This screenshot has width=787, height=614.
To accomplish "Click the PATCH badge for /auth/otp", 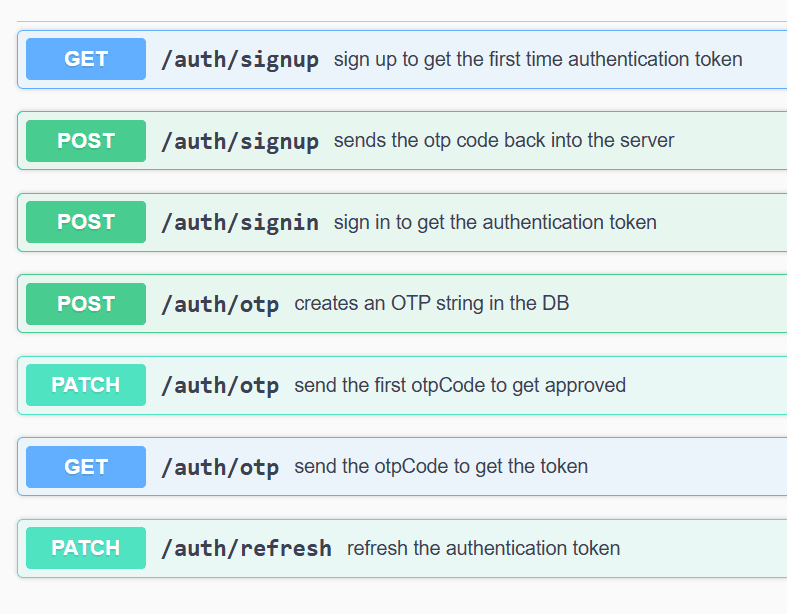I will tap(86, 385).
